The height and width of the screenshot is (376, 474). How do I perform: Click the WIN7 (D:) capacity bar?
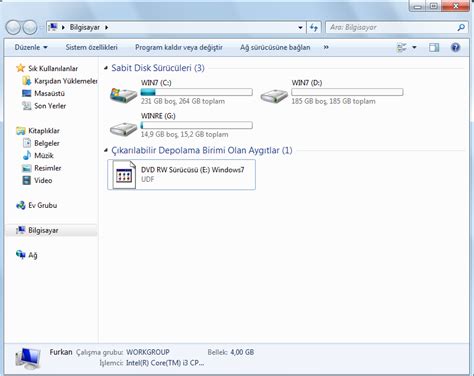tap(347, 92)
